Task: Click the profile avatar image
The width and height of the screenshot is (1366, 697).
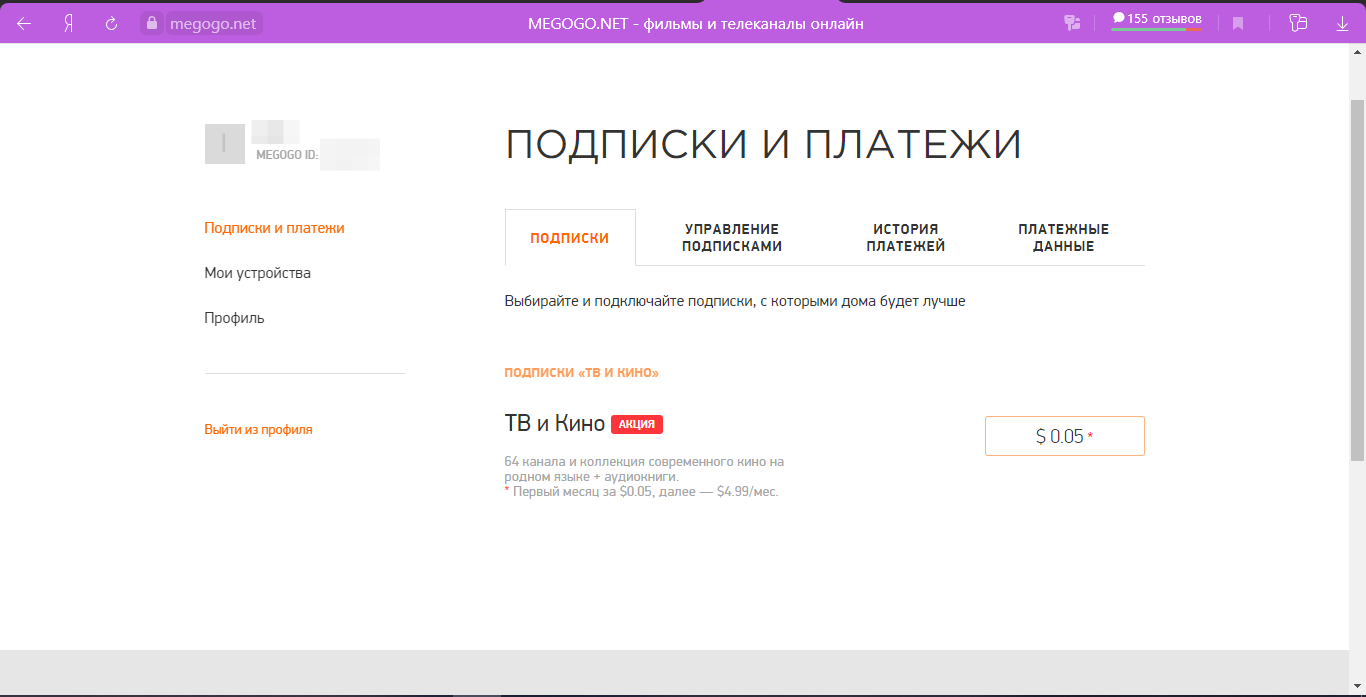Action: pos(225,144)
